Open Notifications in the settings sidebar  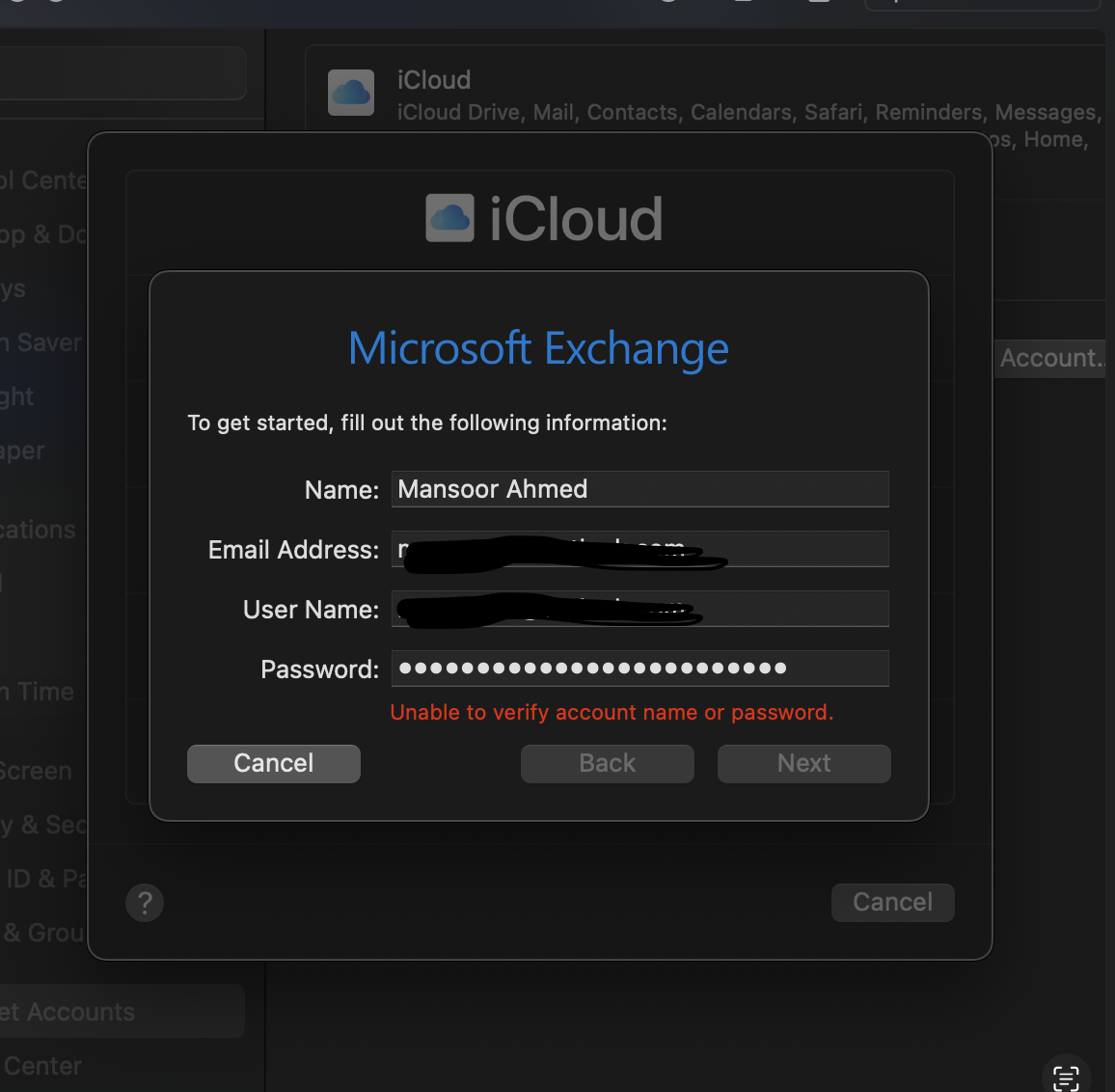coord(38,530)
